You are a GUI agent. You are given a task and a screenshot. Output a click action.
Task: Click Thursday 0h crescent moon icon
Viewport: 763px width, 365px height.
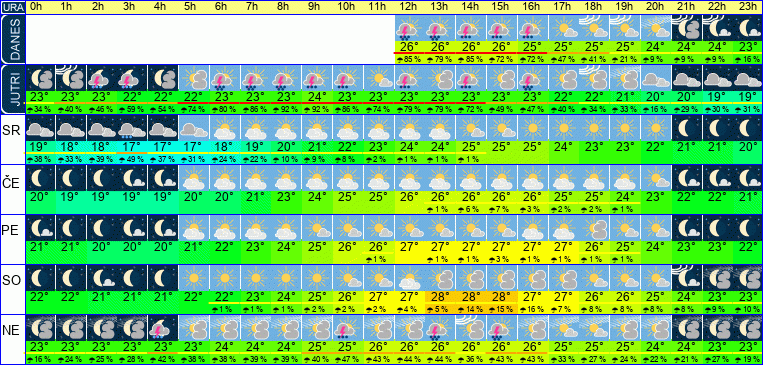(x=40, y=178)
